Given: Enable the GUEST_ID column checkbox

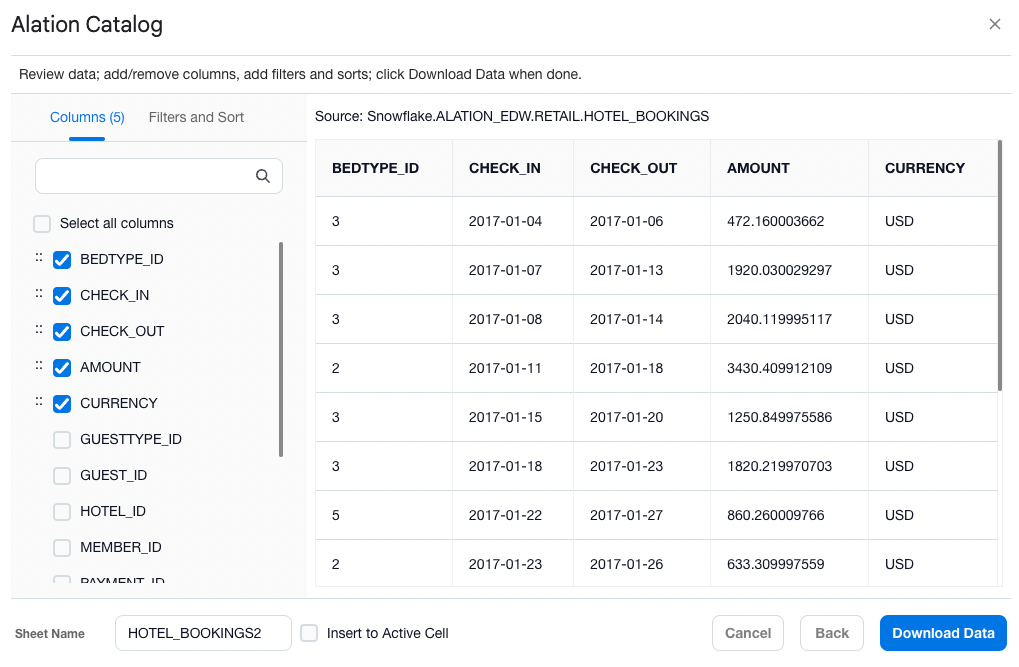Looking at the screenshot, I should click(x=62, y=476).
